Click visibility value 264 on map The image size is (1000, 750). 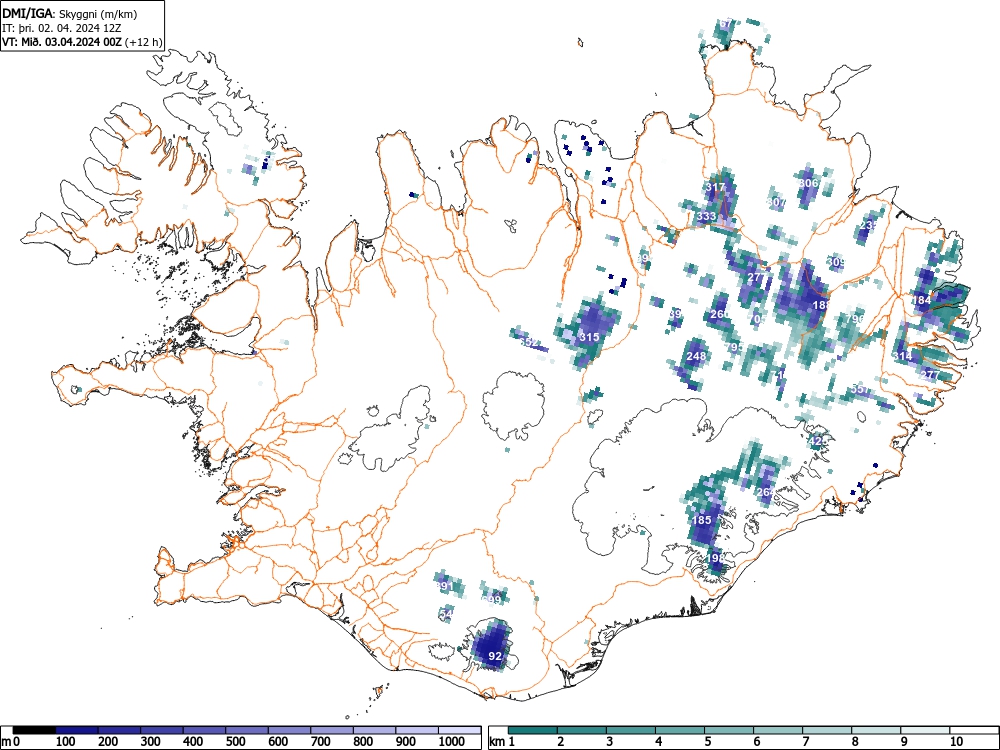tap(765, 492)
